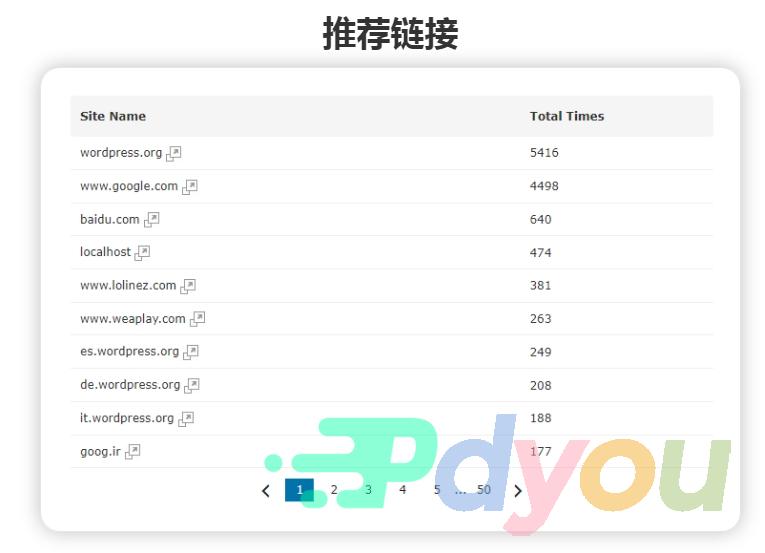Open external link icon beside it.wordpress.org
This screenshot has height=553, width=765.
pos(186,419)
